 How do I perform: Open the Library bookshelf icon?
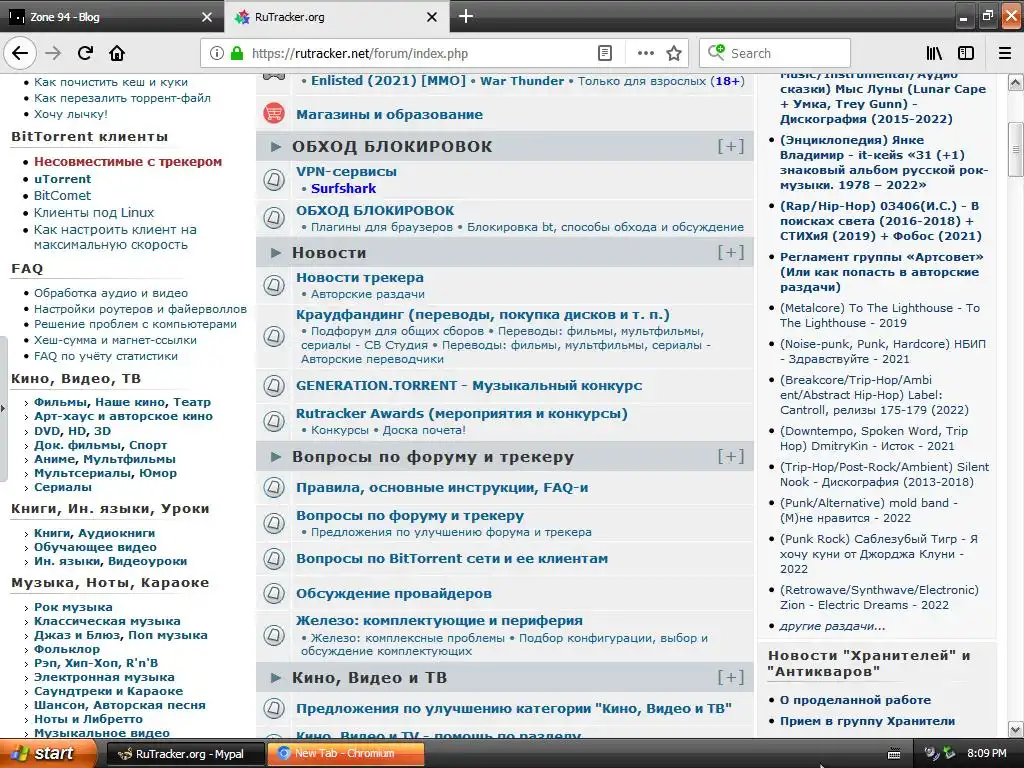(x=934, y=53)
